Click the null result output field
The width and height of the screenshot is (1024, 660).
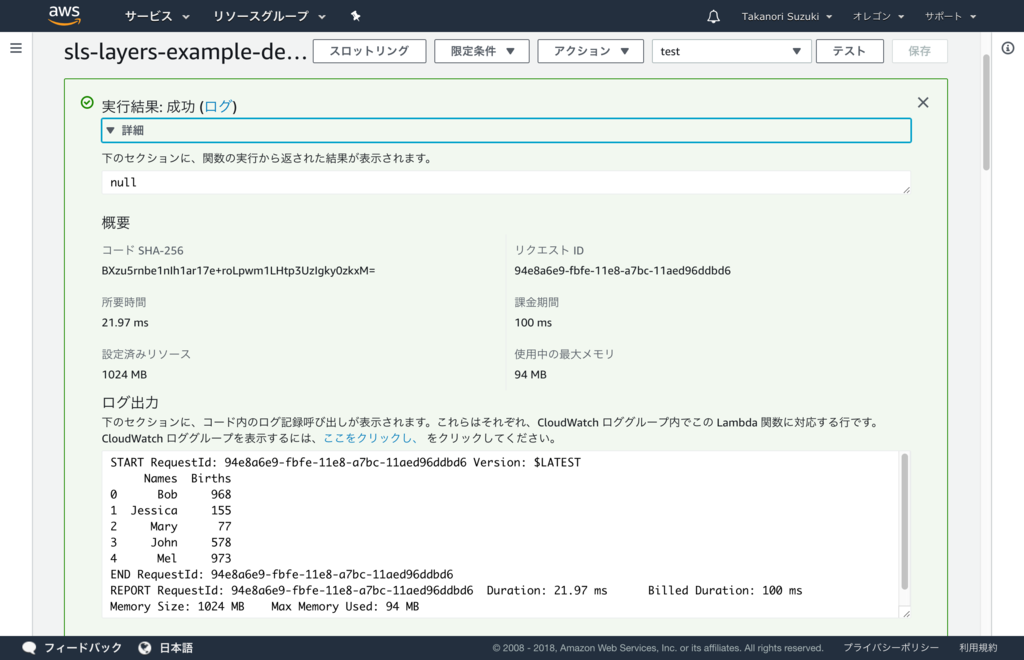click(506, 183)
